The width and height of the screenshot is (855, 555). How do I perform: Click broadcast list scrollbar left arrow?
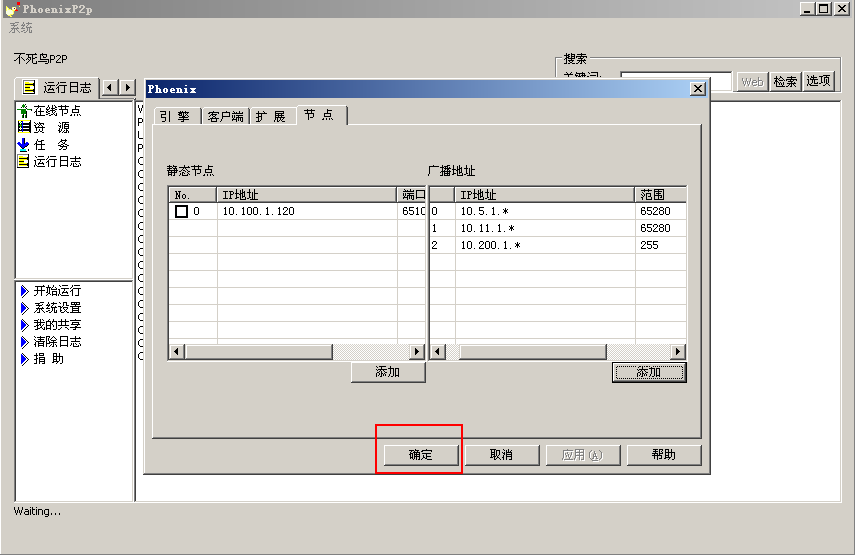(x=437, y=352)
